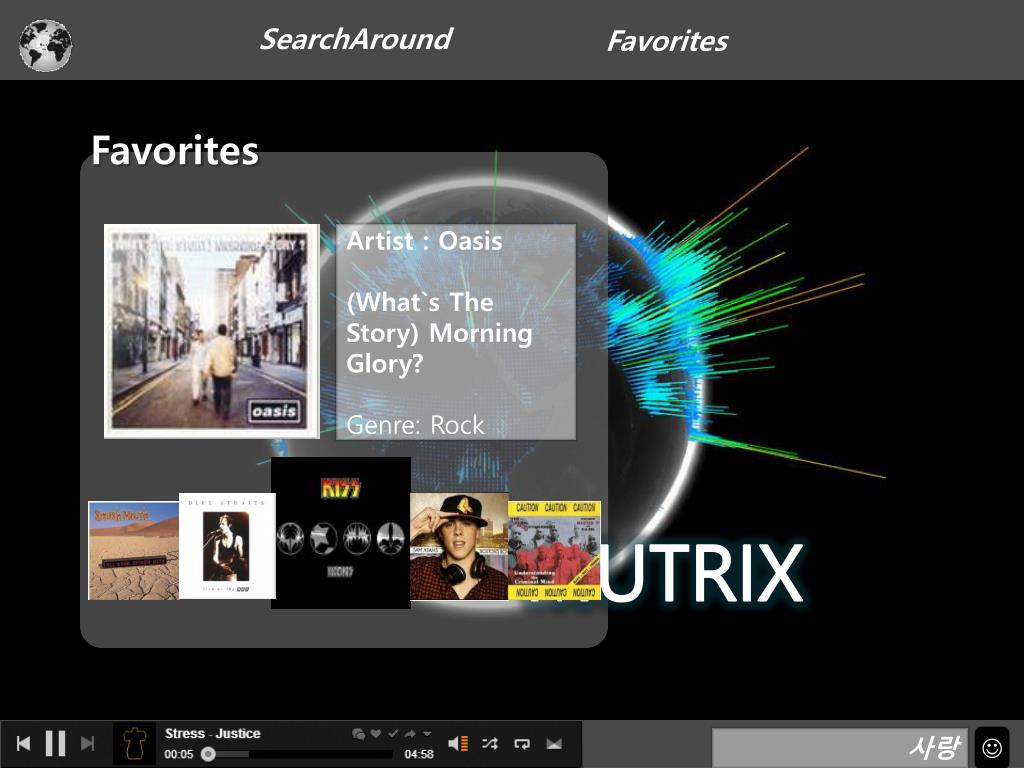Click the 'Genre: Rock' text
Screen dimensions: 1024x768
pos(415,425)
